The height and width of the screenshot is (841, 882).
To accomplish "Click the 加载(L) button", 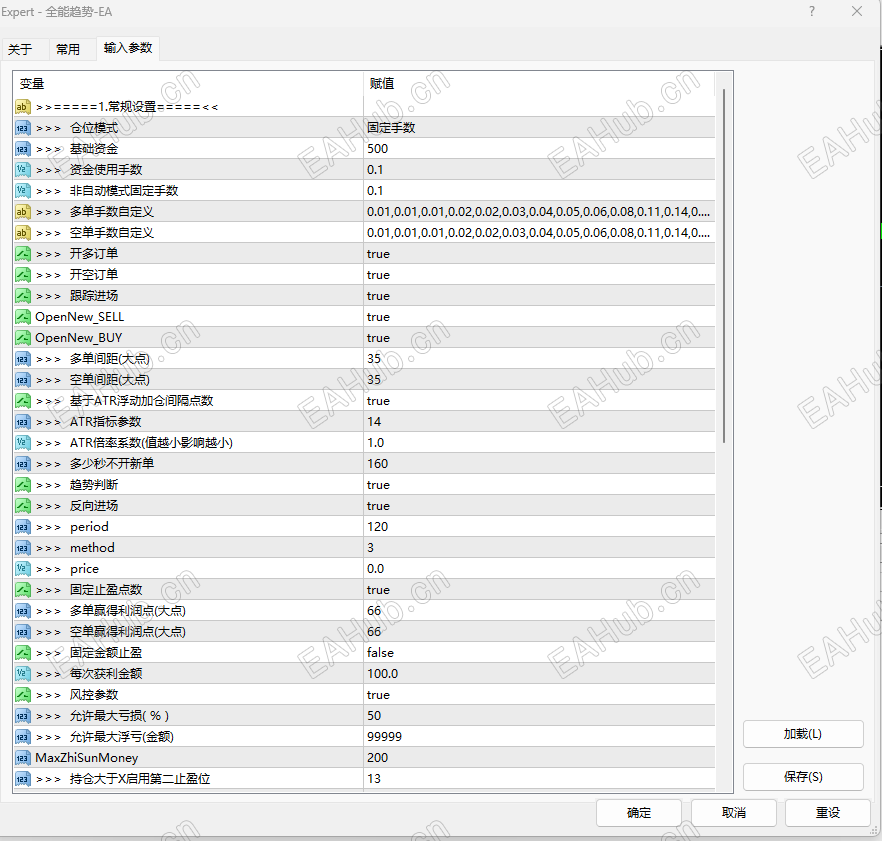I will point(802,733).
